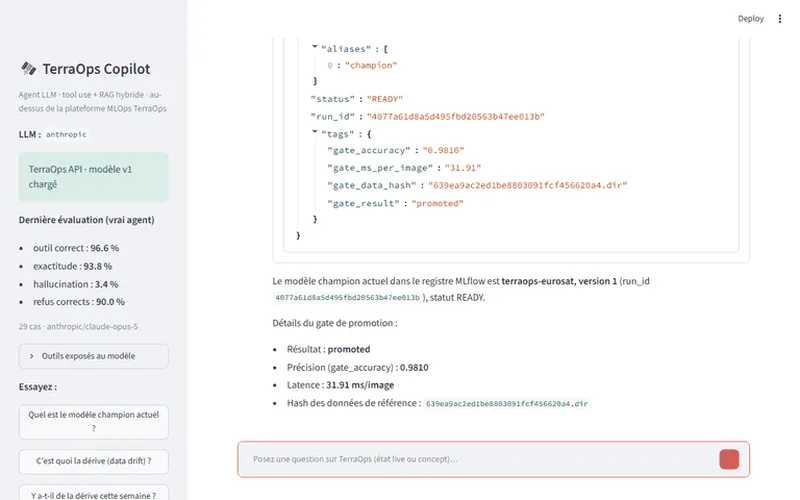Click the "gate_result" JSON key
The image size is (800, 500).
coord(363,204)
